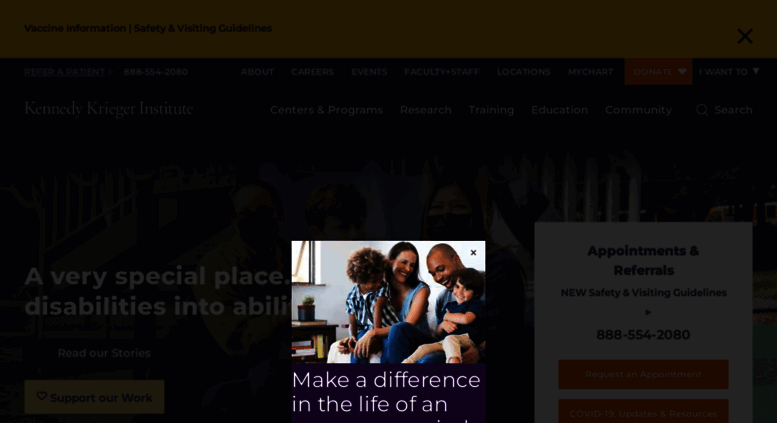This screenshot has width=777, height=423.
Task: Open the Research menu
Action: pos(426,110)
